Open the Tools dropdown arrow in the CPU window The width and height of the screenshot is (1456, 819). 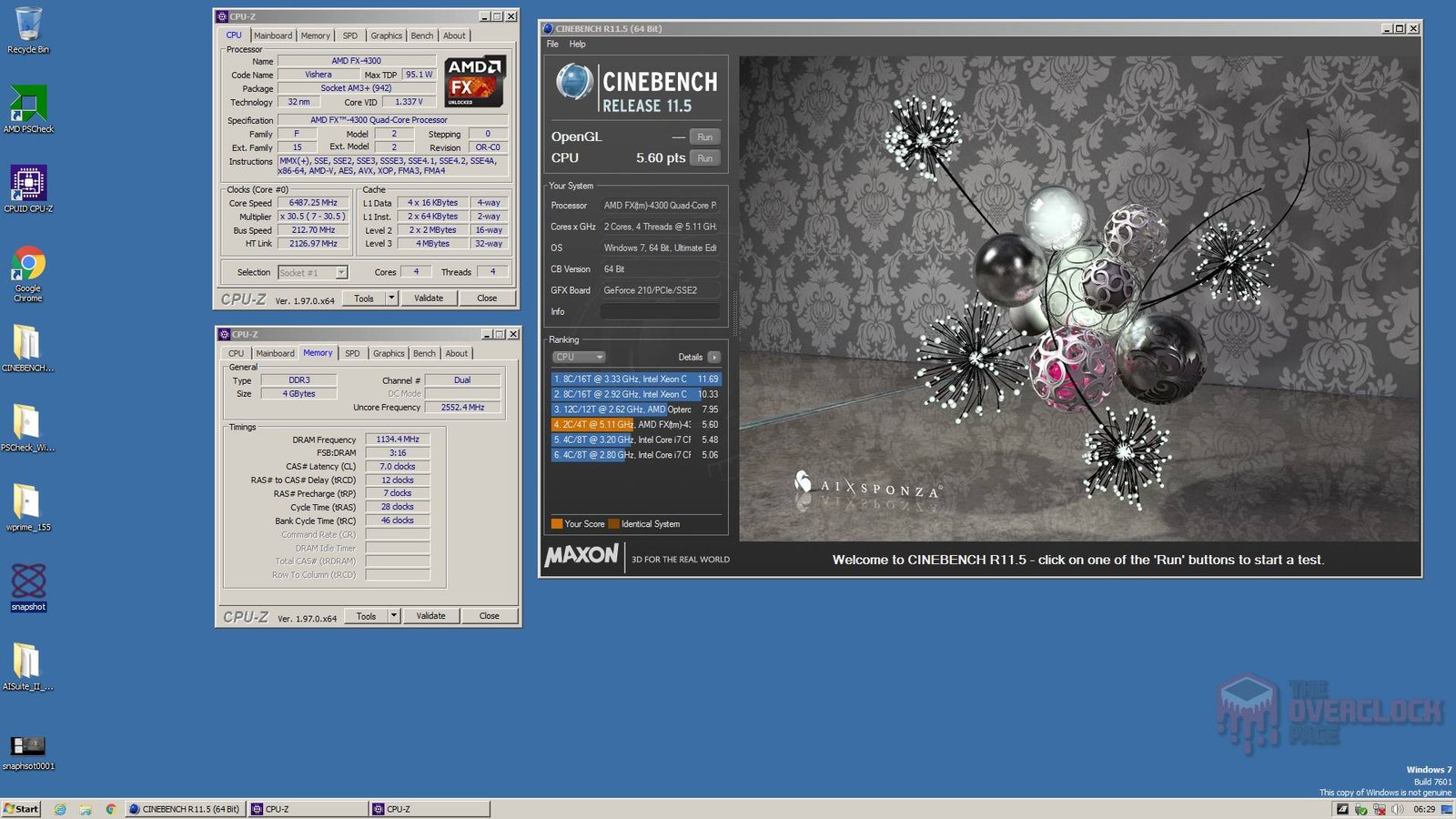pos(391,298)
